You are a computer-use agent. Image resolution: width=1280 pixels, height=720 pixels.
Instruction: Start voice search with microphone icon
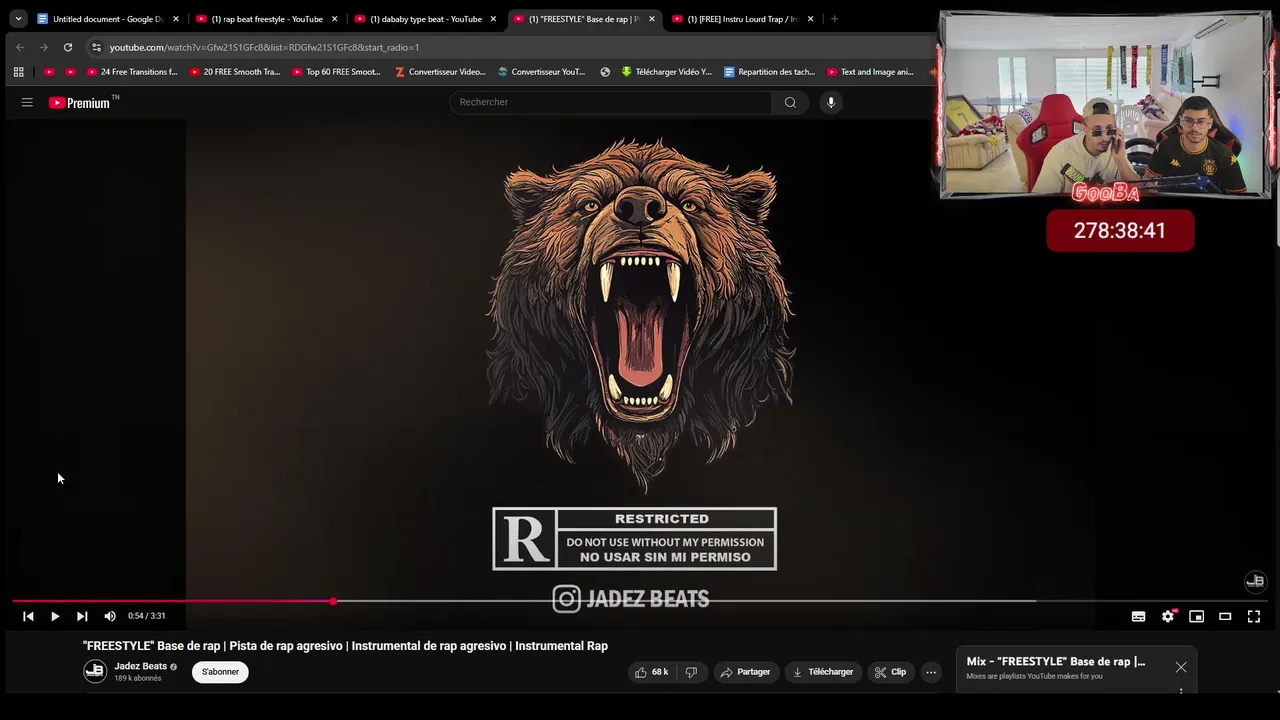(830, 102)
